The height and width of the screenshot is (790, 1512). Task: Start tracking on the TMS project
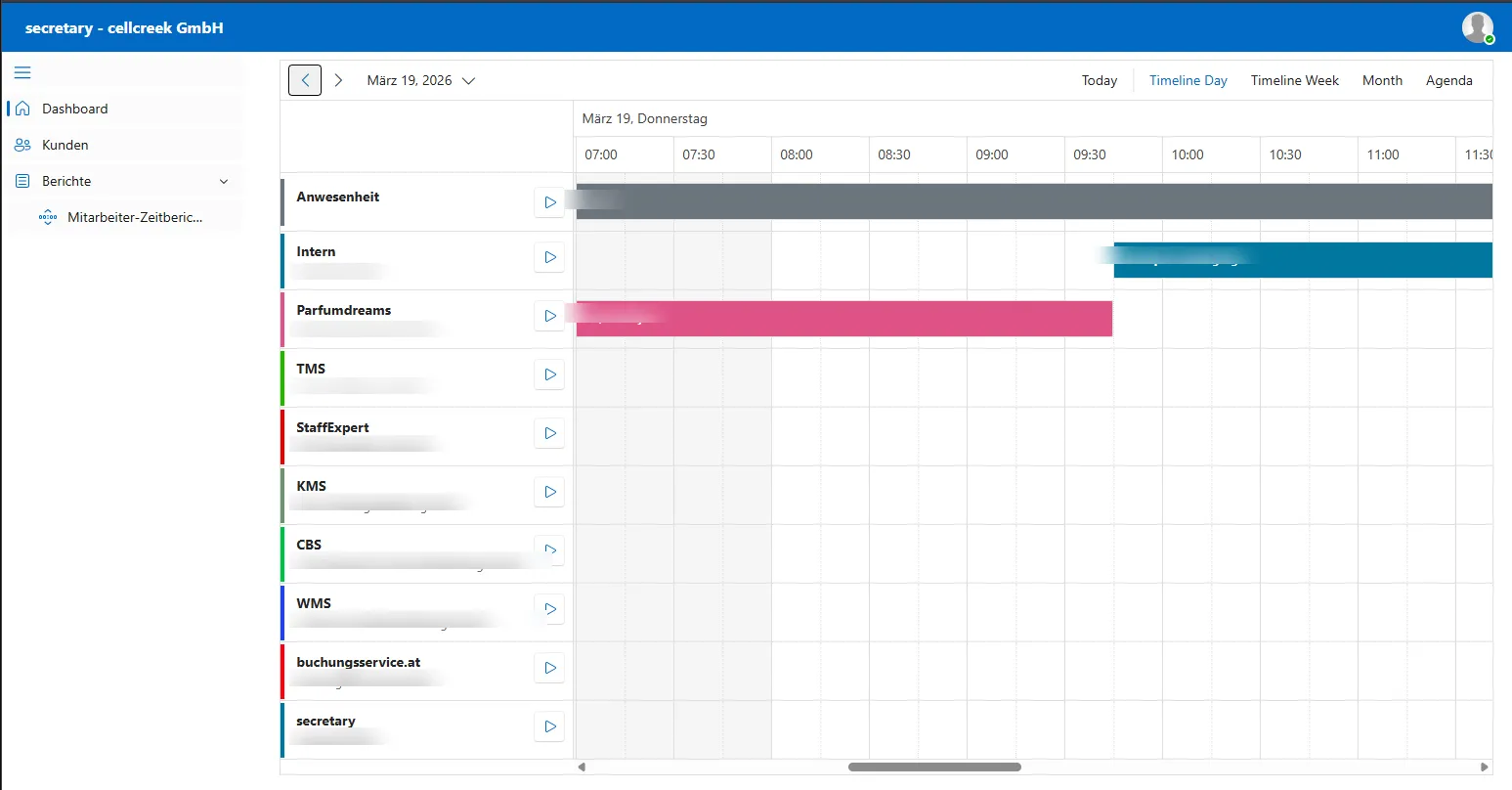548,374
